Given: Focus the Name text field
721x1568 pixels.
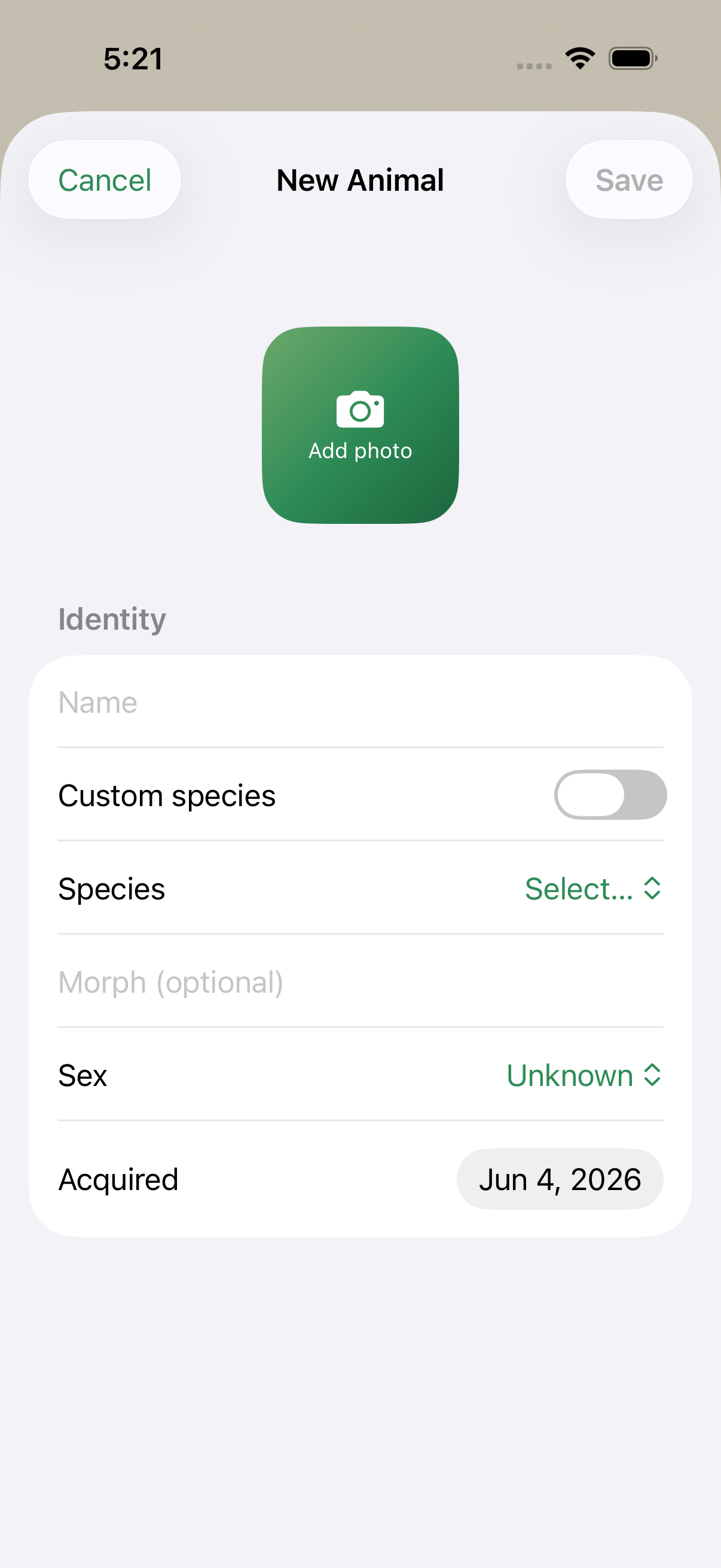Looking at the screenshot, I should point(360,702).
